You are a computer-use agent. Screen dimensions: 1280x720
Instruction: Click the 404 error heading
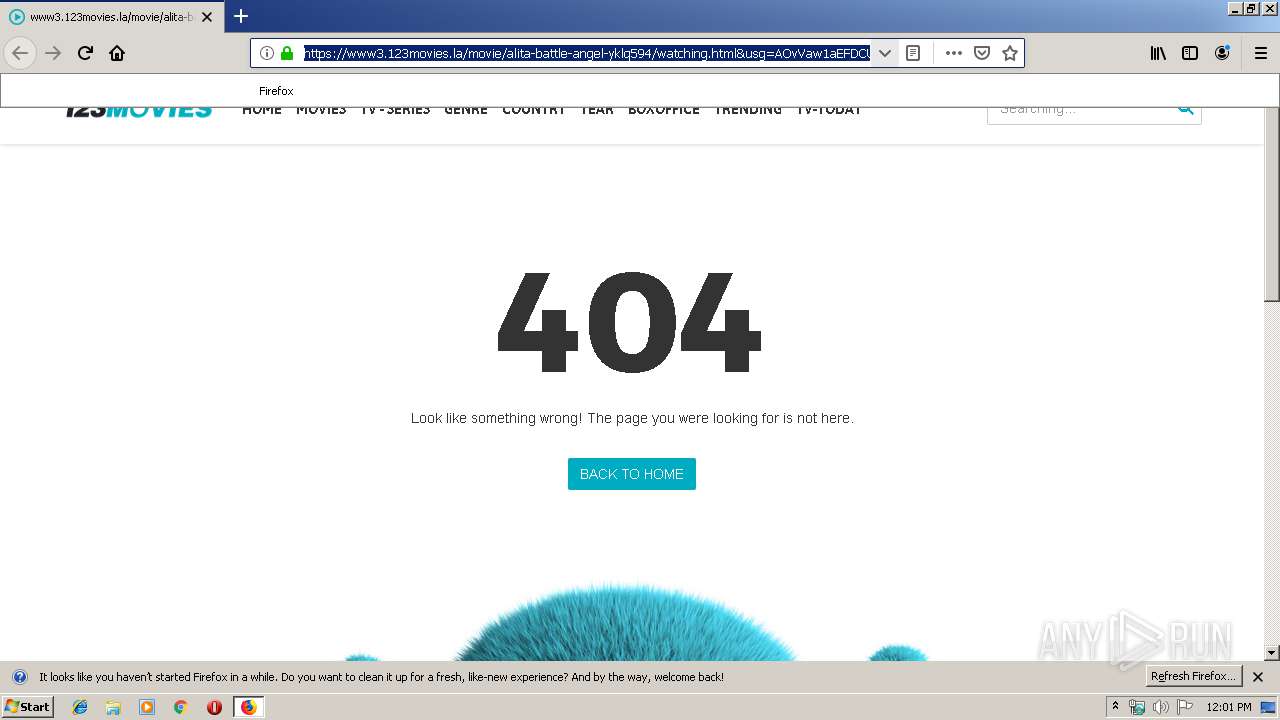630,324
